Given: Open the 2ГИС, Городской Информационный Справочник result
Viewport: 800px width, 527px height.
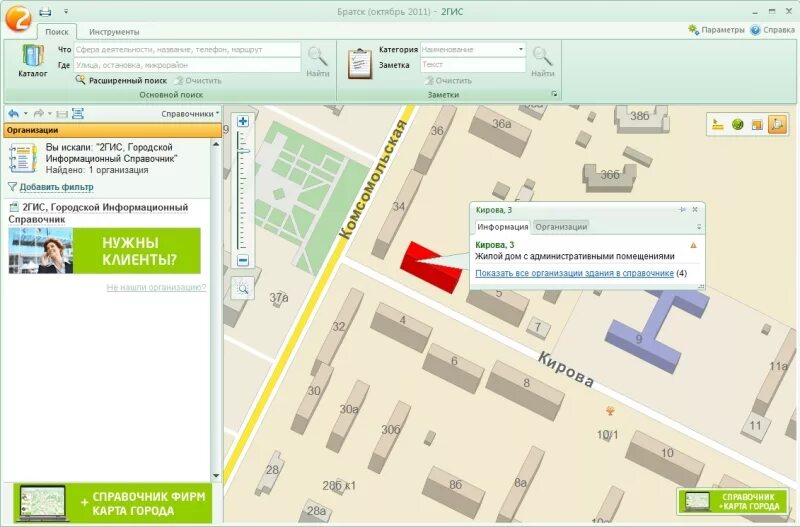Looking at the screenshot, I should (x=98, y=213).
